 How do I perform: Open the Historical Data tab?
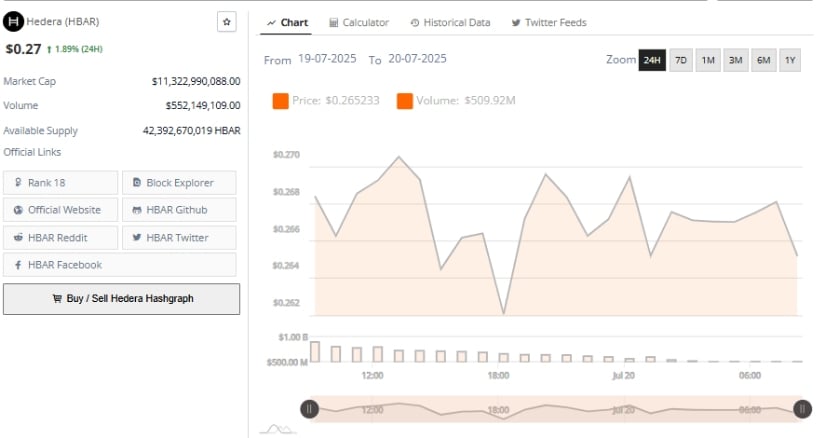point(450,23)
